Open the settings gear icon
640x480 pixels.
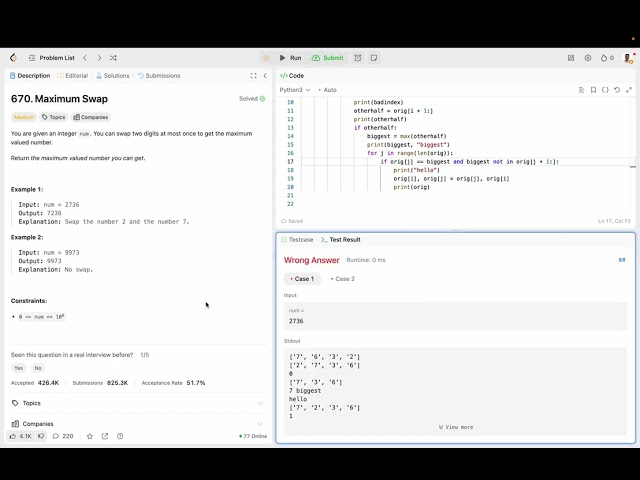[588, 58]
